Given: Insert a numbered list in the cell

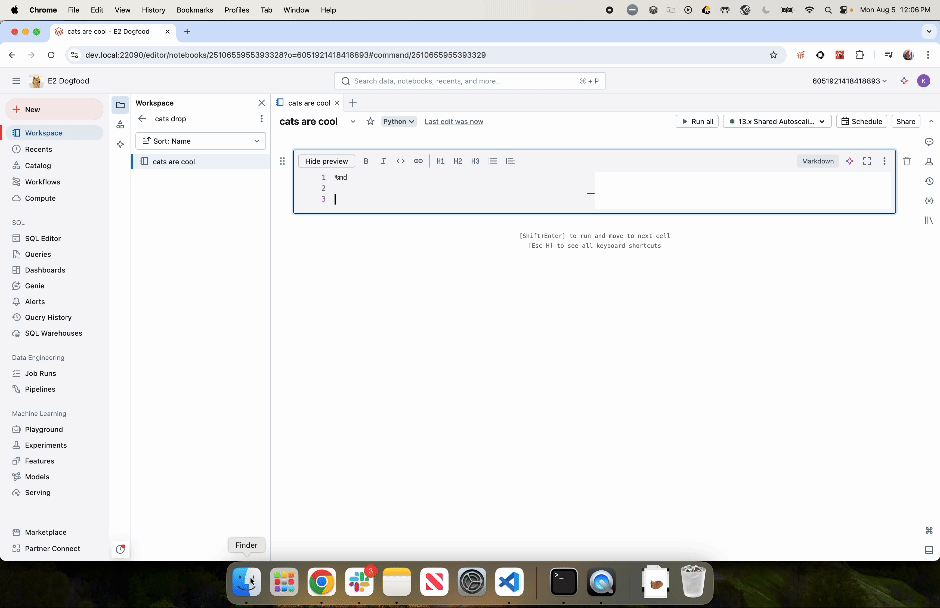Looking at the screenshot, I should [510, 161].
